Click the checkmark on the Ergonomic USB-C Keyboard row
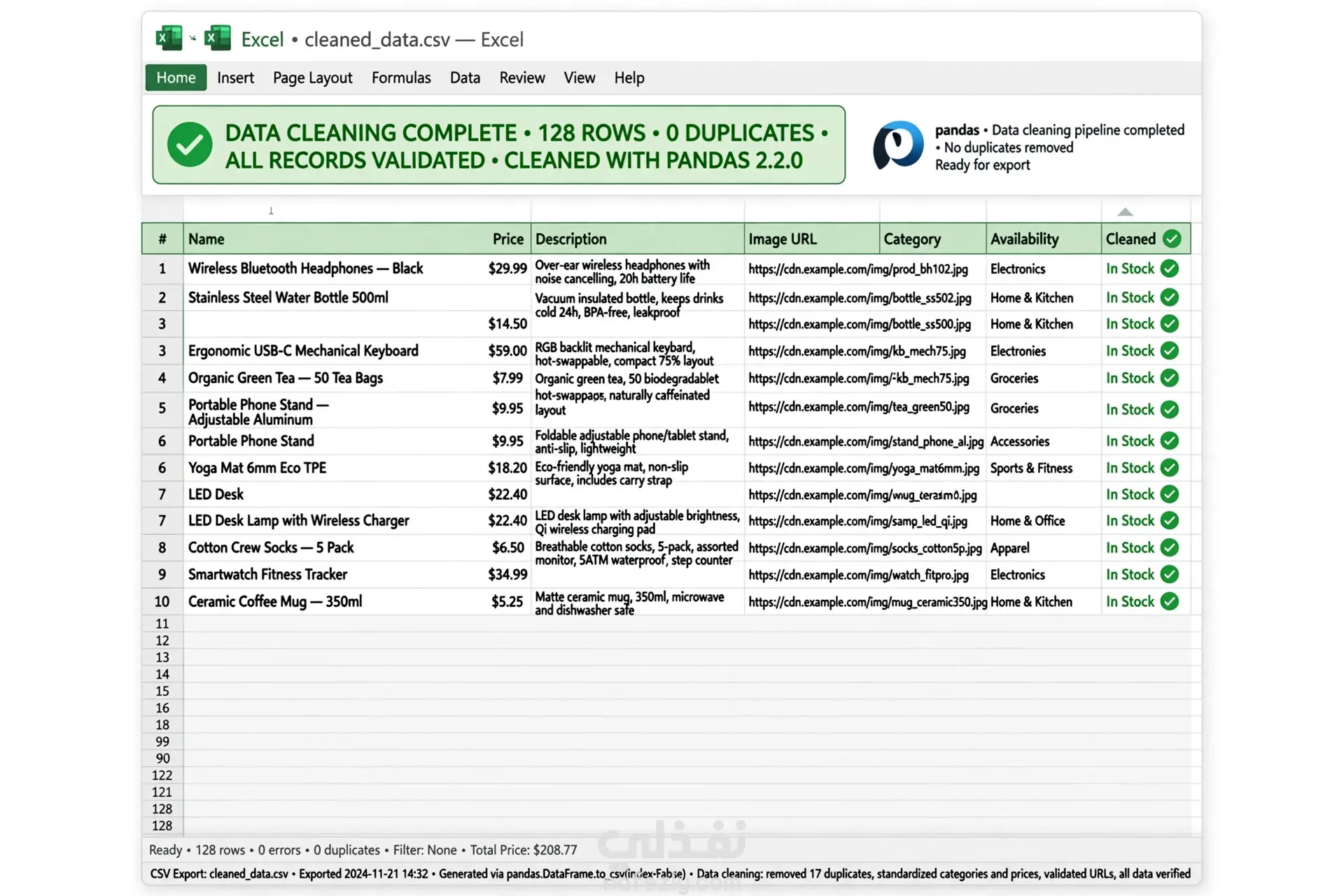The image size is (1344, 896). click(1170, 351)
